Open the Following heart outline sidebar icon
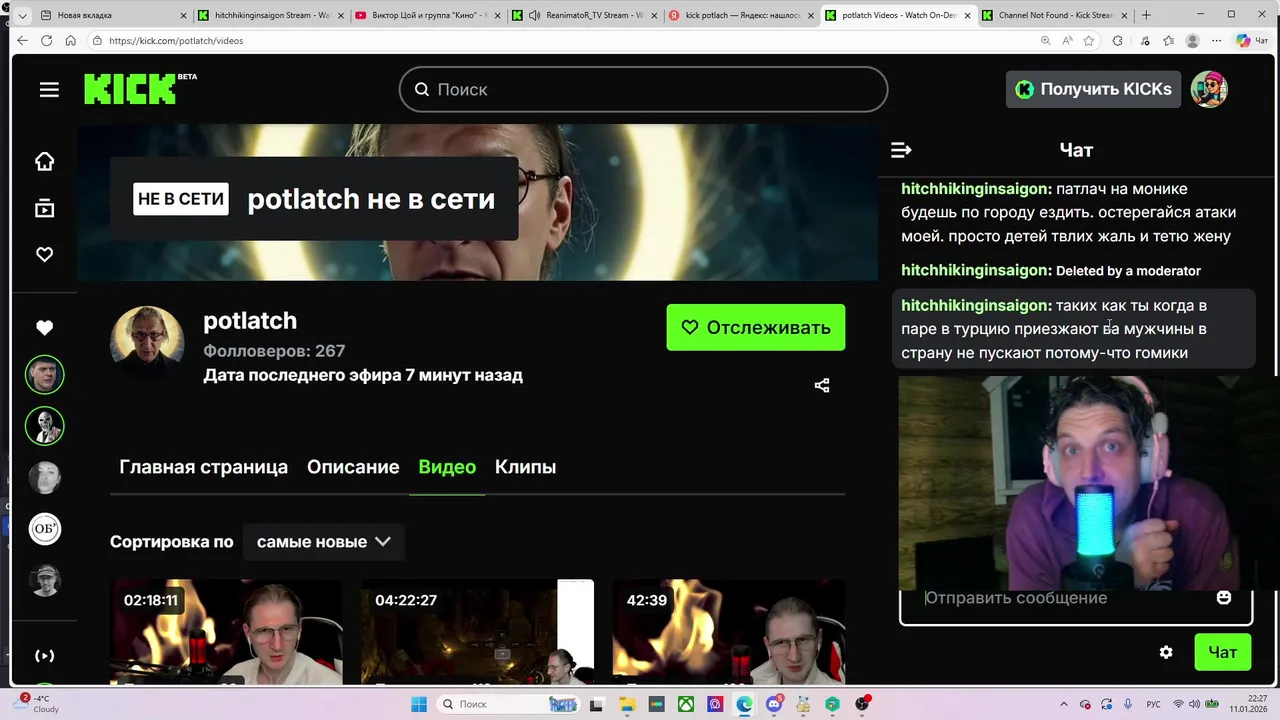Viewport: 1280px width, 720px height. (44, 255)
